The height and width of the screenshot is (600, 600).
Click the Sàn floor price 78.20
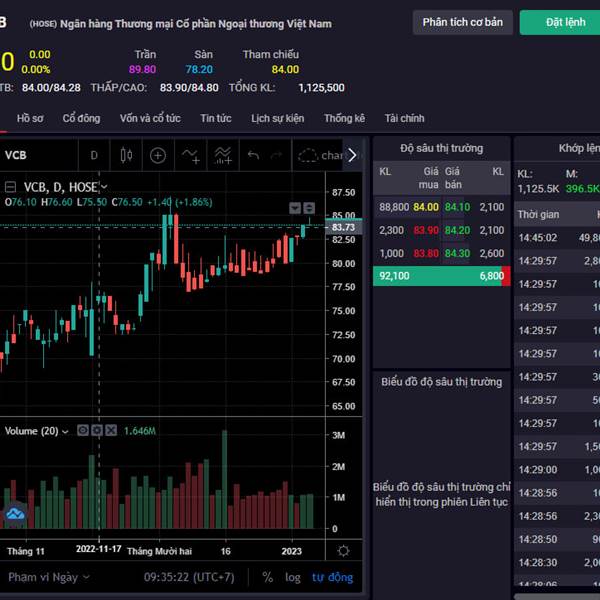tap(199, 69)
